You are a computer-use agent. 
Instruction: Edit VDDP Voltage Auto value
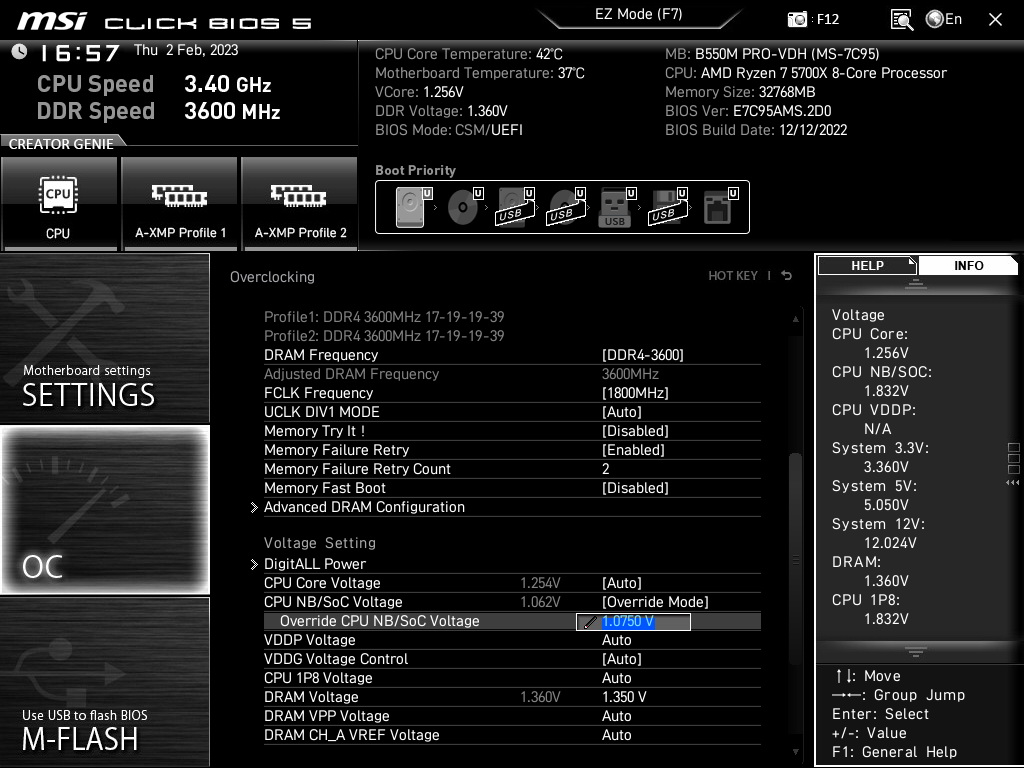click(x=616, y=640)
